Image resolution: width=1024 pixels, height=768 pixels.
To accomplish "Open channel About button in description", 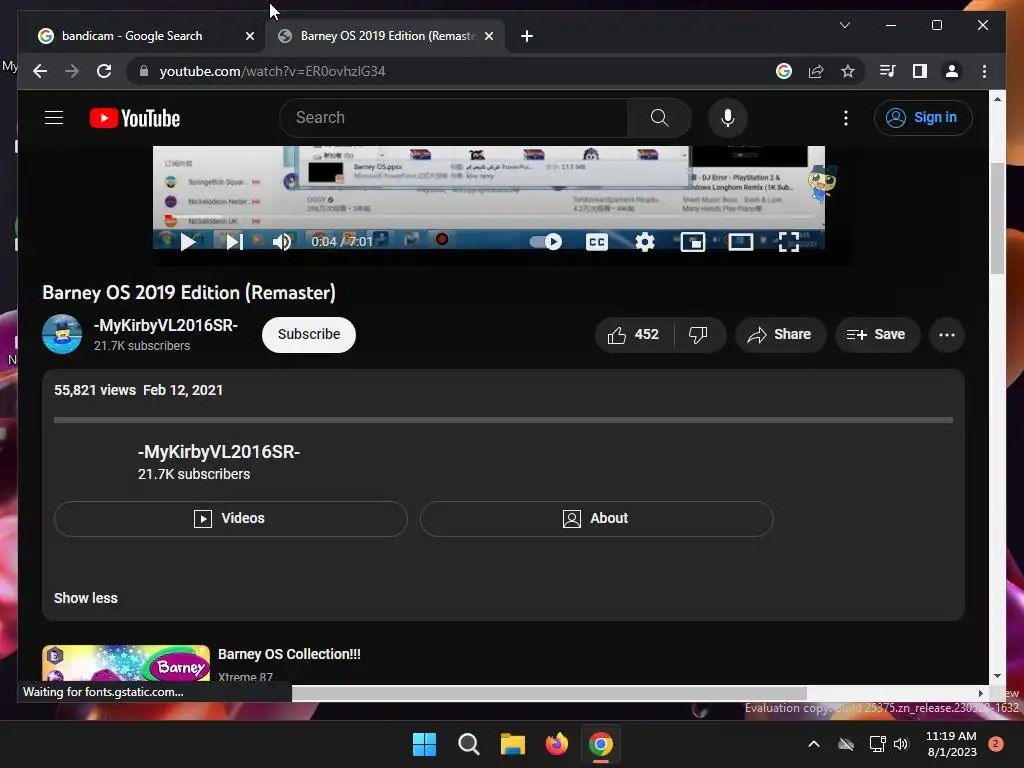I will click(596, 519).
